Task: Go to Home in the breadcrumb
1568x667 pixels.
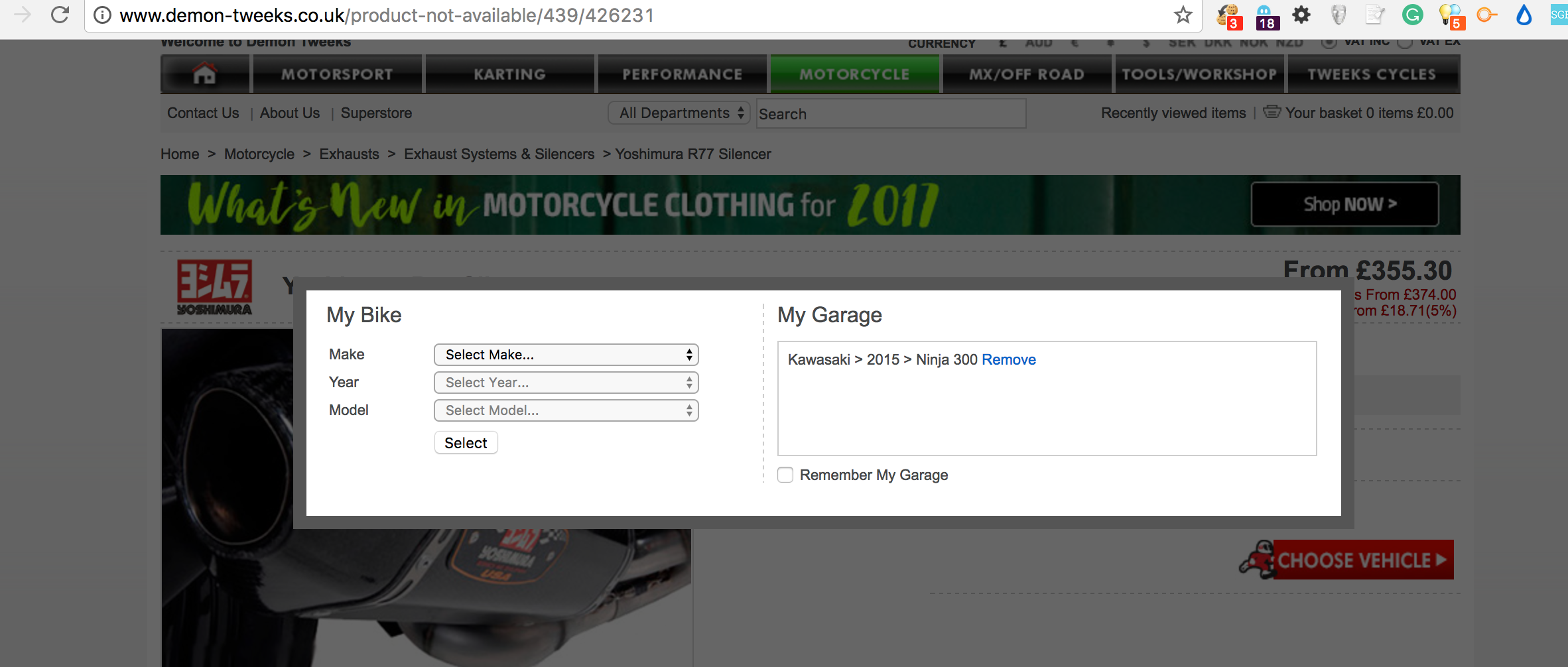Action: point(180,154)
